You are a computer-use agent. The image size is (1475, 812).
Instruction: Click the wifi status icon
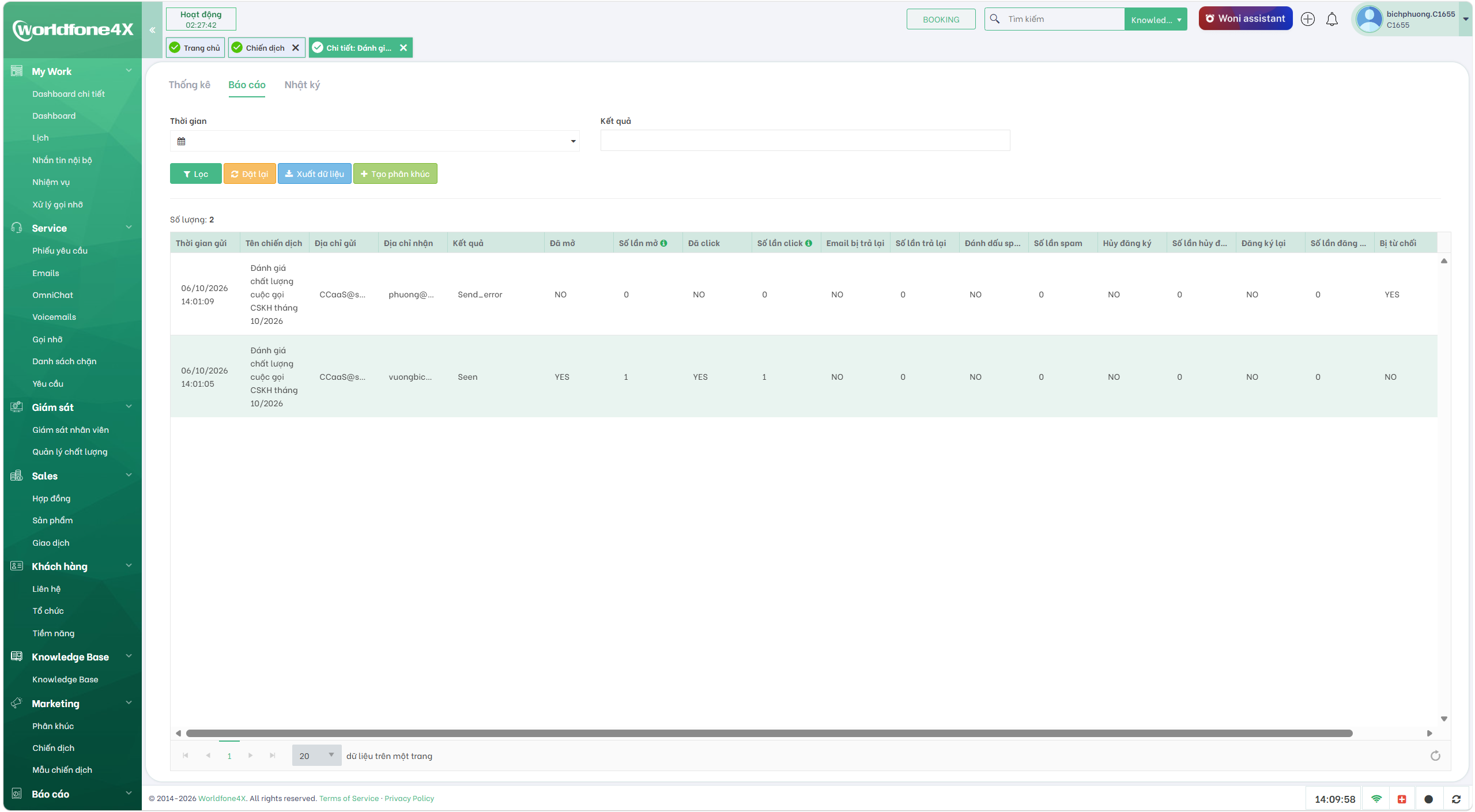coord(1376,799)
